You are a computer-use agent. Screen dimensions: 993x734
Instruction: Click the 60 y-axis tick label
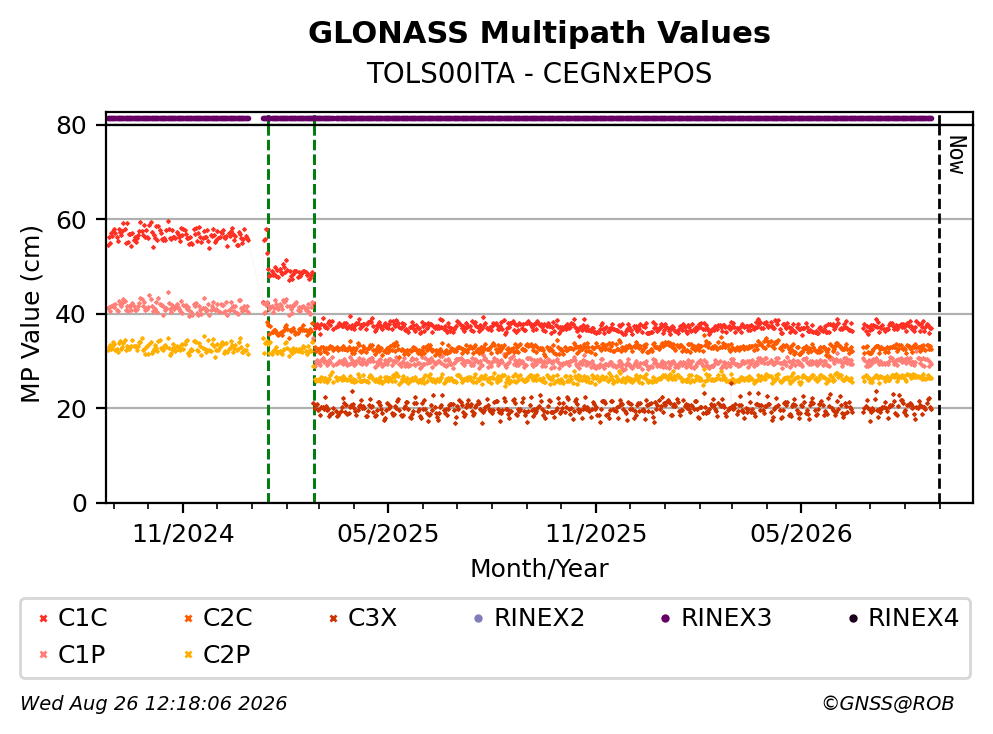click(71, 220)
